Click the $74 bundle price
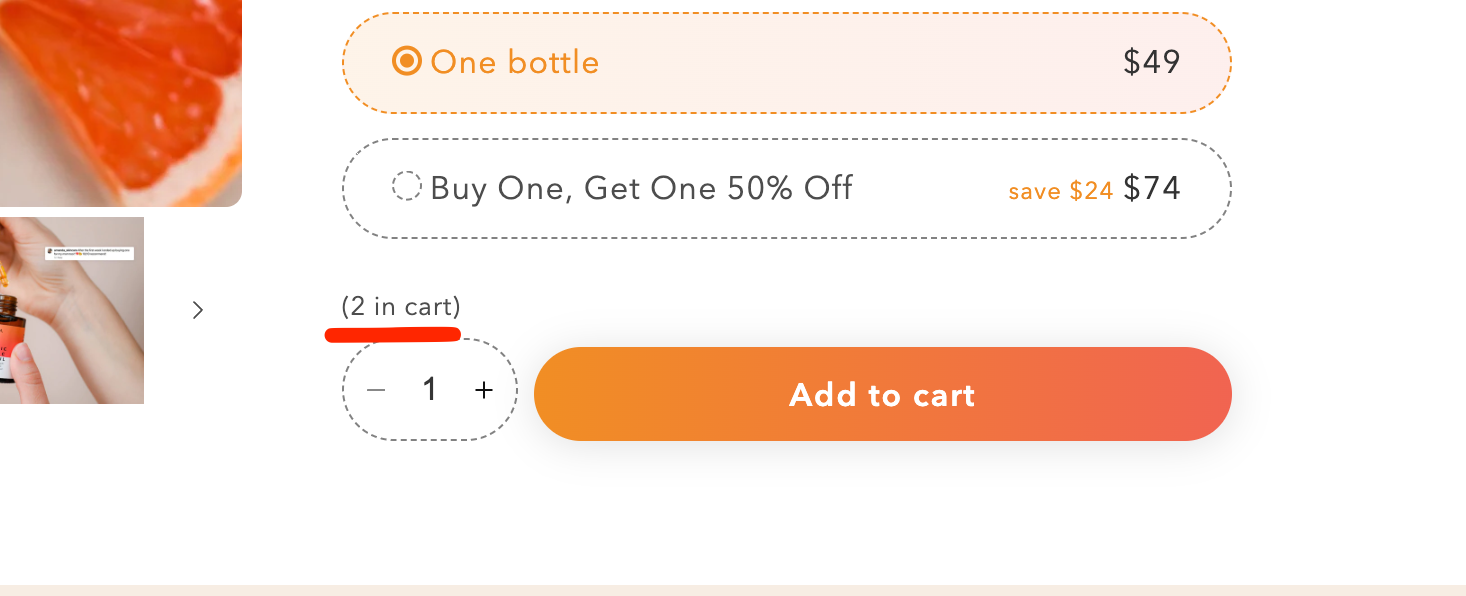The height and width of the screenshot is (596, 1466). [1152, 188]
